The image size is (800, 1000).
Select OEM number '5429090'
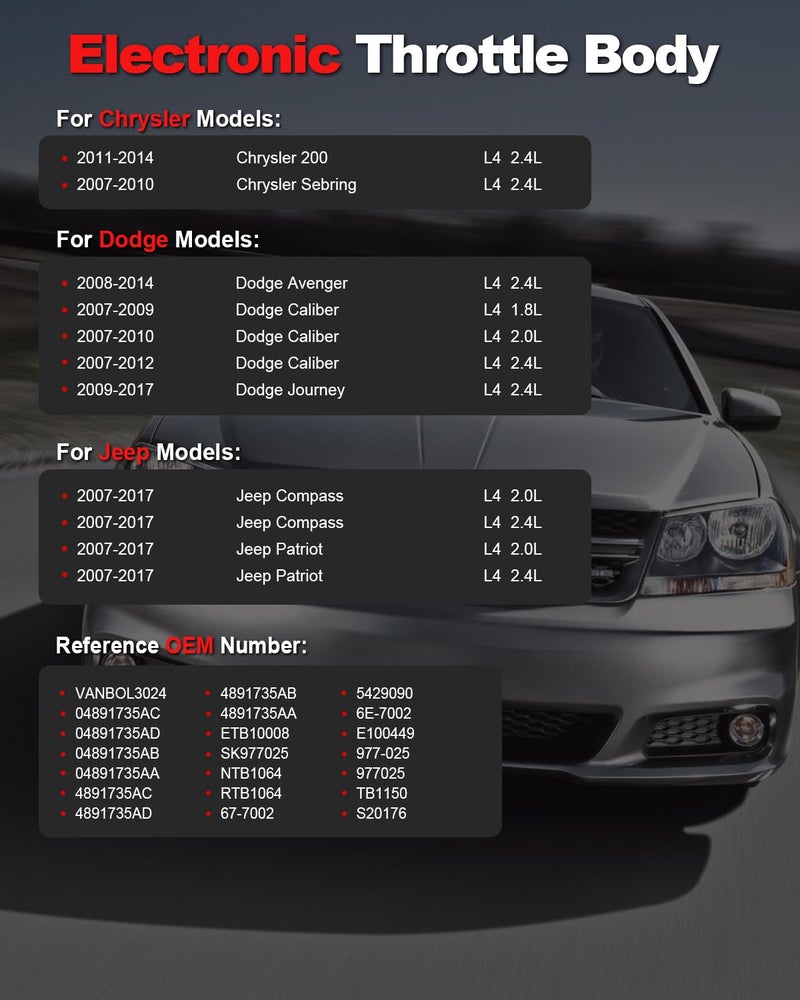click(385, 693)
